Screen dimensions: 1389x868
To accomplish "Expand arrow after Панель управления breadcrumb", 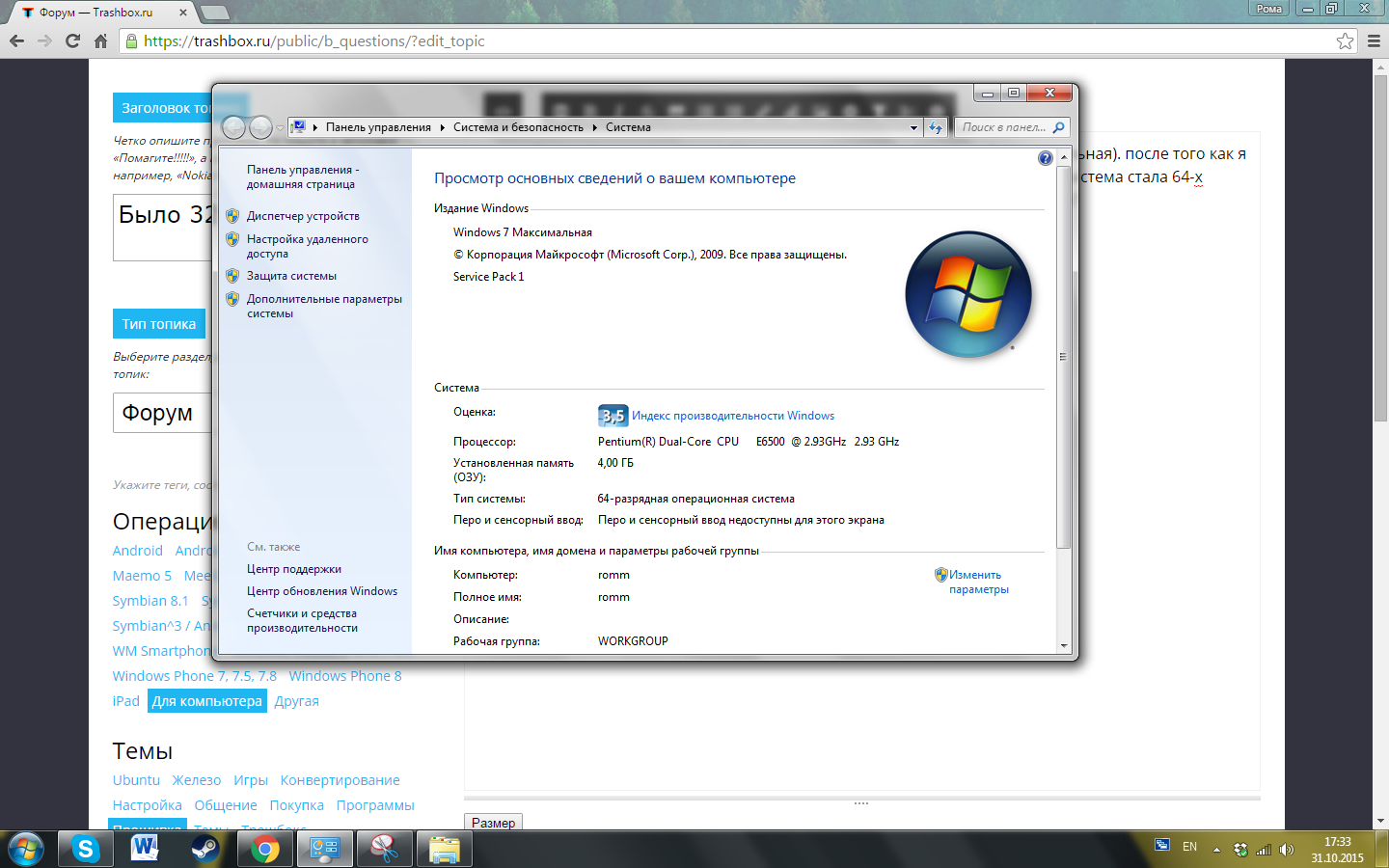I will click(x=442, y=127).
